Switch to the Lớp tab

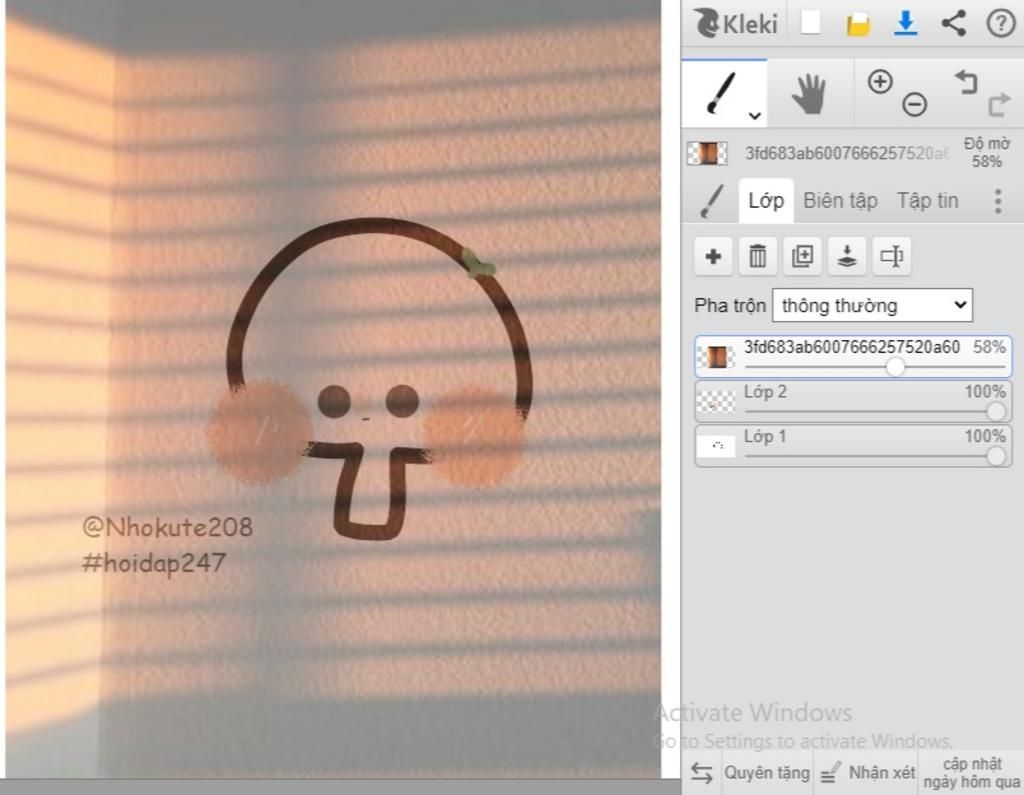pos(766,201)
